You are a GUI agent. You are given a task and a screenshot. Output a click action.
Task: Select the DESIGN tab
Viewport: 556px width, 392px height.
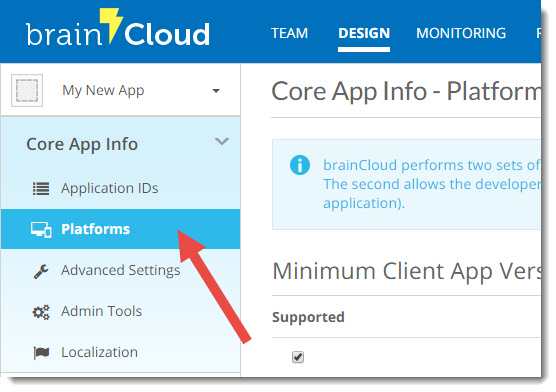[364, 33]
